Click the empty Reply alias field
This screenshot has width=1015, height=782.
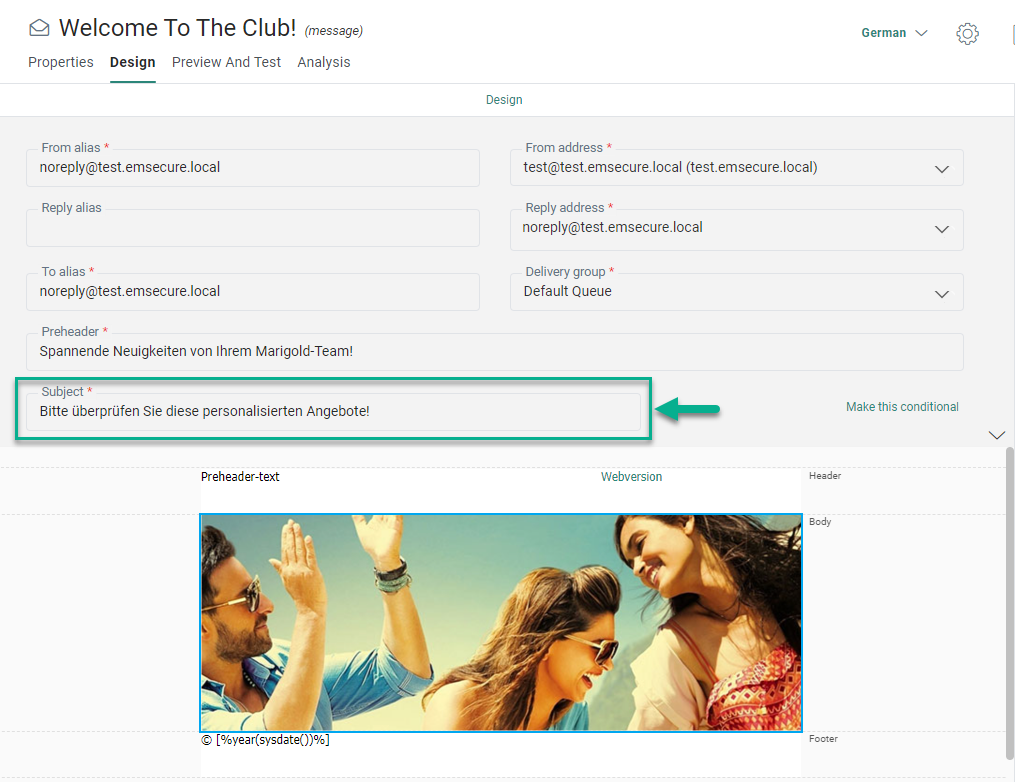[x=253, y=228]
